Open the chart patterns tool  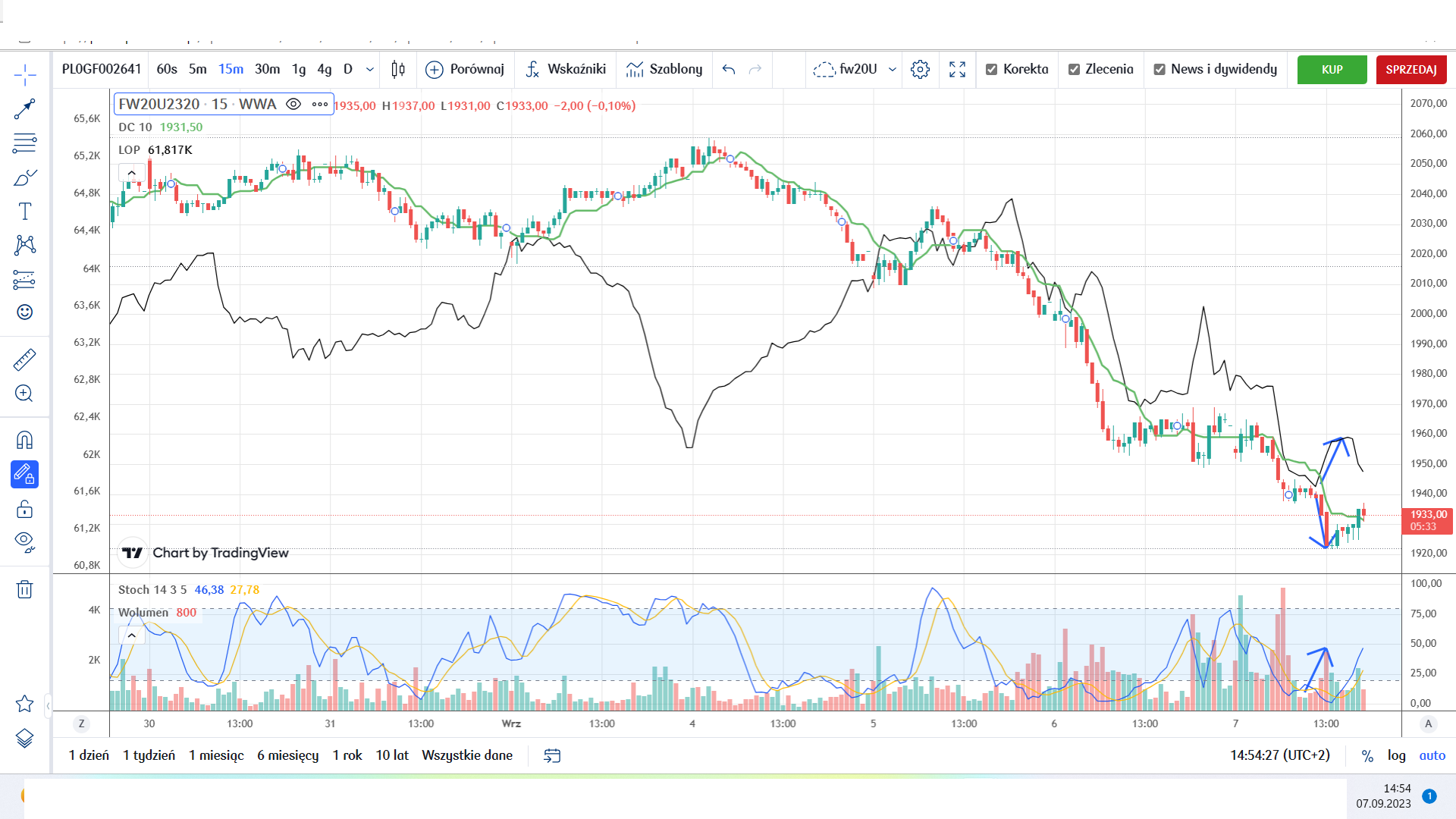coord(24,245)
